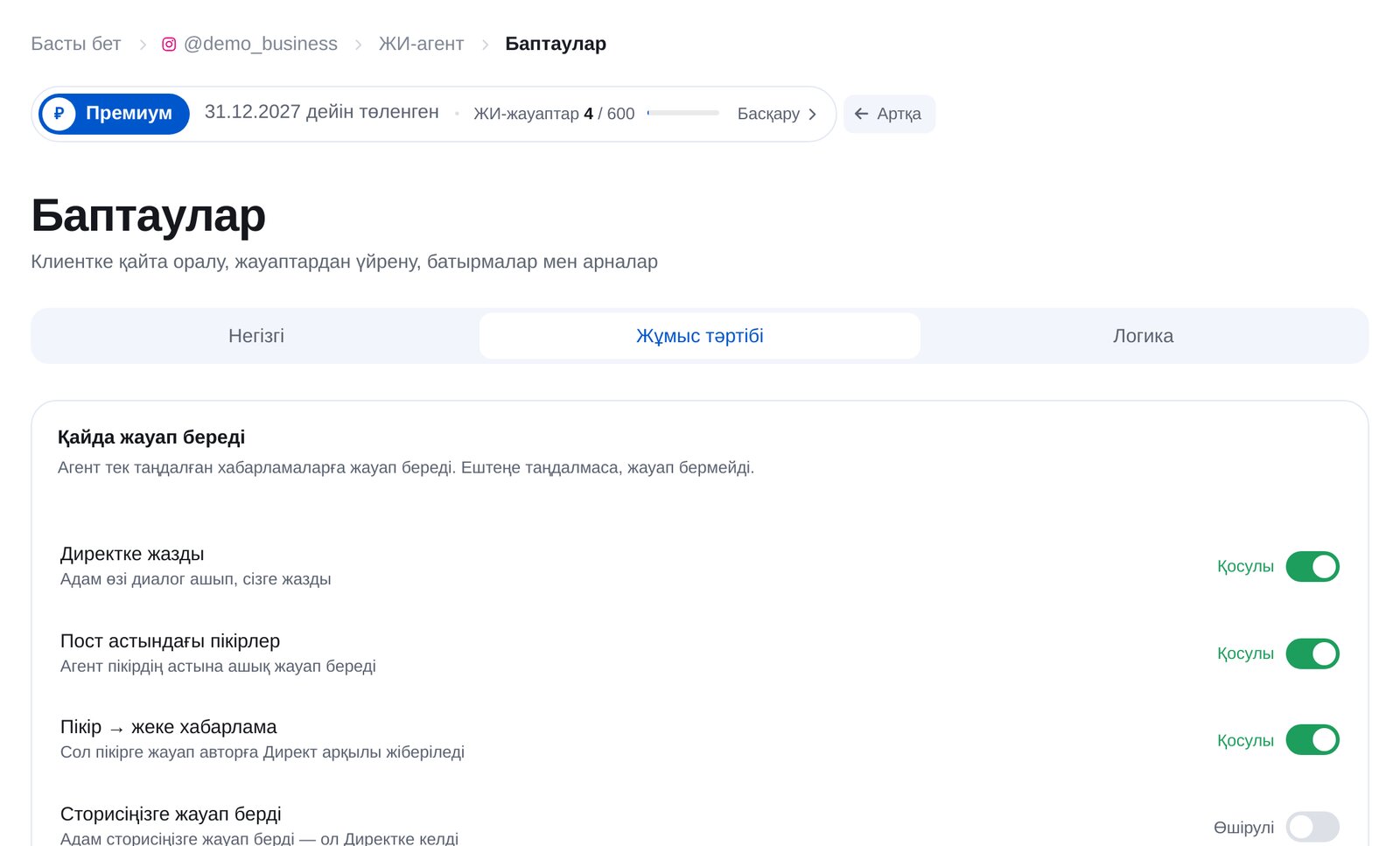Open Басқару subscription management
Screen dimensions: 1400x846
pyautogui.click(x=777, y=114)
